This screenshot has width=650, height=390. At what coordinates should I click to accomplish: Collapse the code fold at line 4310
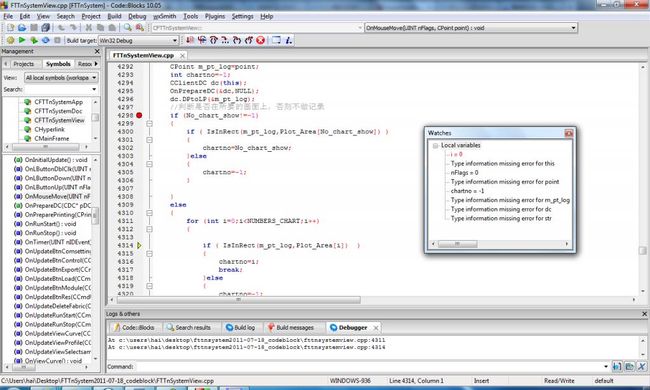149,213
